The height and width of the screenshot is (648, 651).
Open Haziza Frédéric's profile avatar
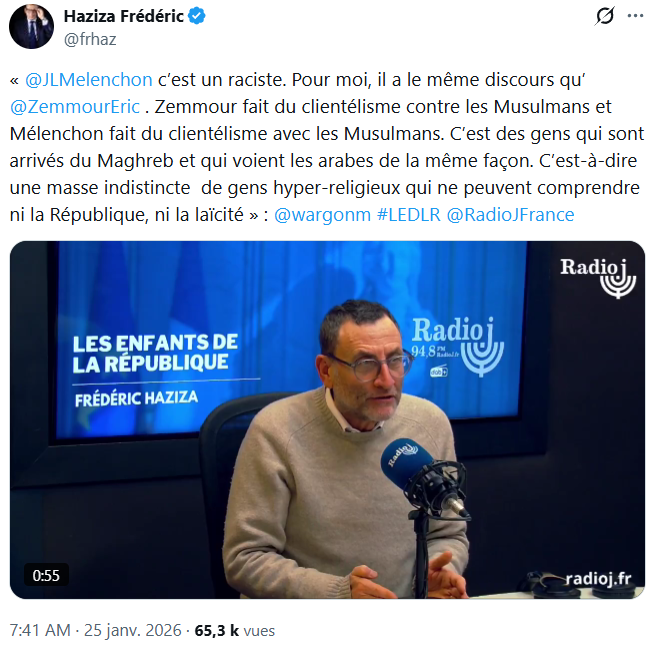point(31,27)
